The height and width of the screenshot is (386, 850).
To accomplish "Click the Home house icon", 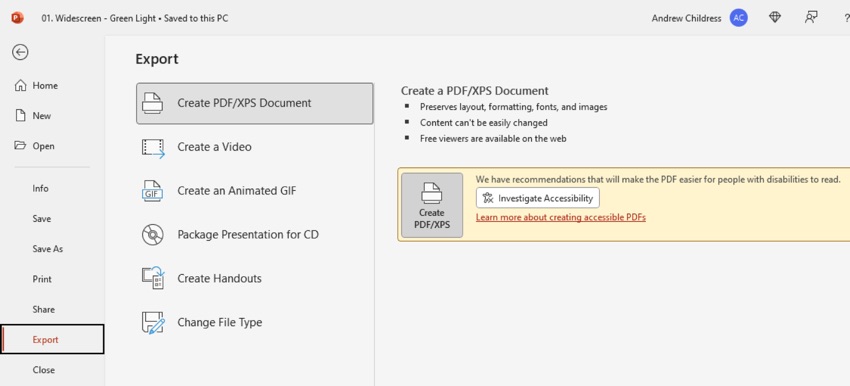I will tap(21, 86).
